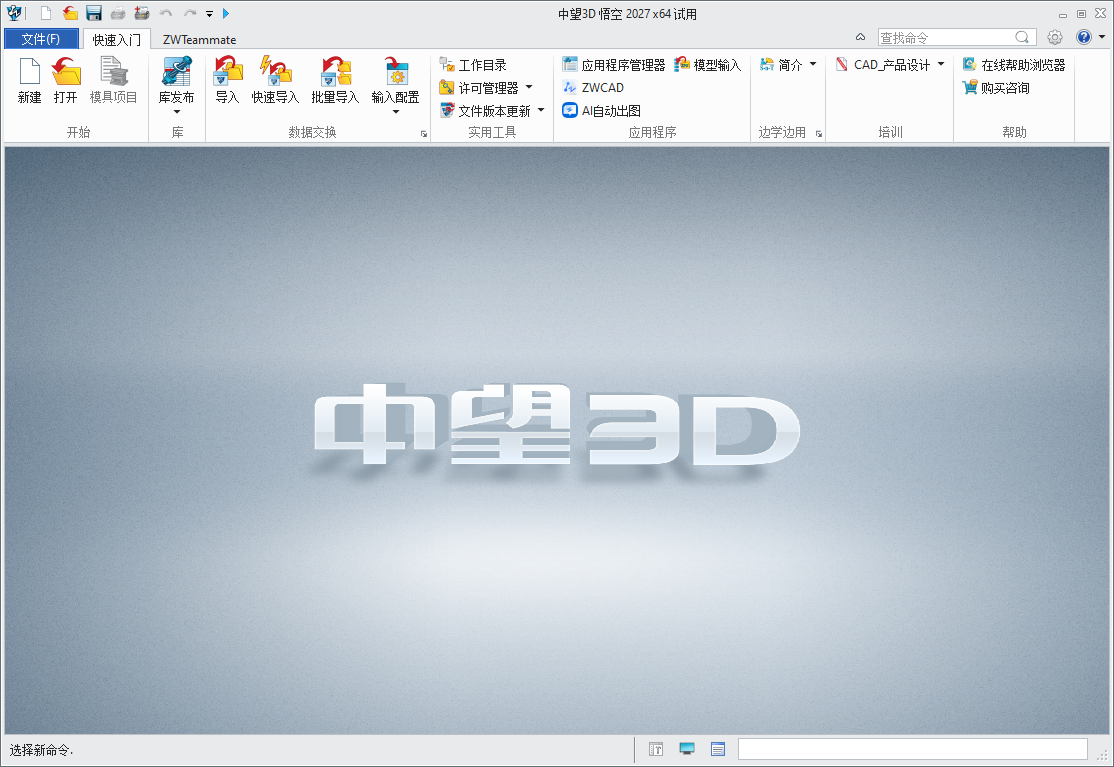Click 购买咨询 purchase inquiry
The width and height of the screenshot is (1114, 767).
click(x=996, y=88)
